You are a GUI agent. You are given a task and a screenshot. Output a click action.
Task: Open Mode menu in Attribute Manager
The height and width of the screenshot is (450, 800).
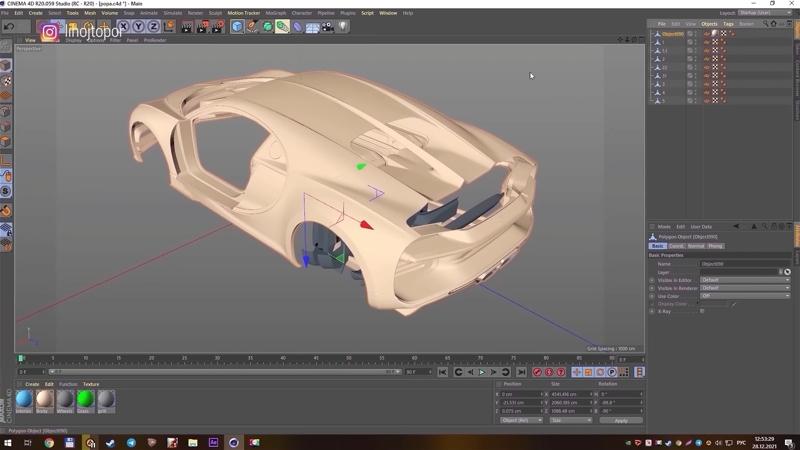point(664,227)
